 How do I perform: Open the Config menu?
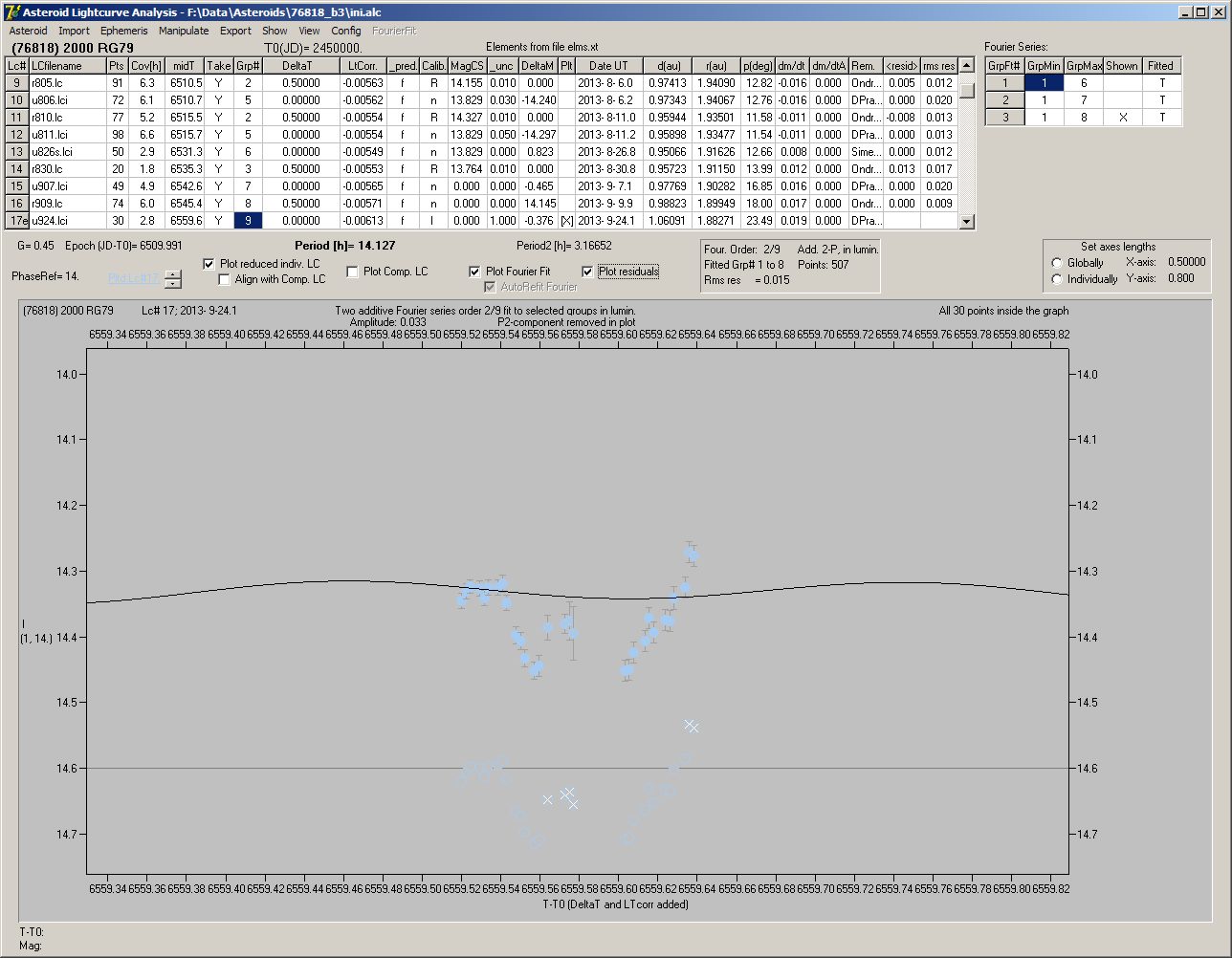346,31
